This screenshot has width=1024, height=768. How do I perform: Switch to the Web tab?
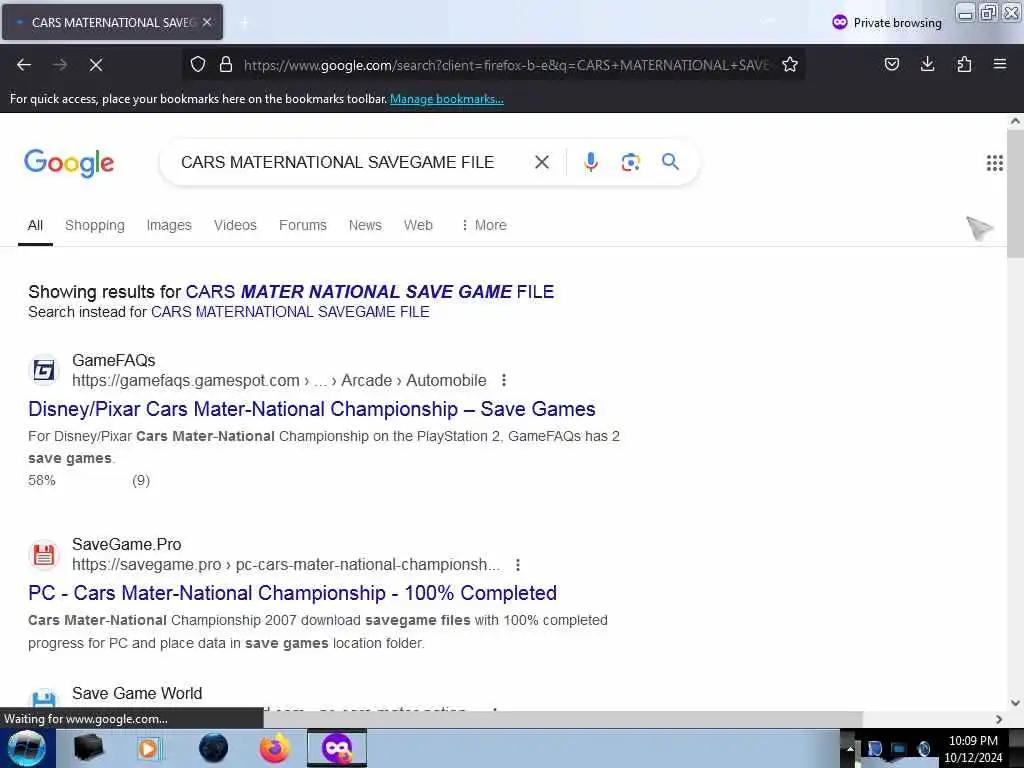click(418, 225)
